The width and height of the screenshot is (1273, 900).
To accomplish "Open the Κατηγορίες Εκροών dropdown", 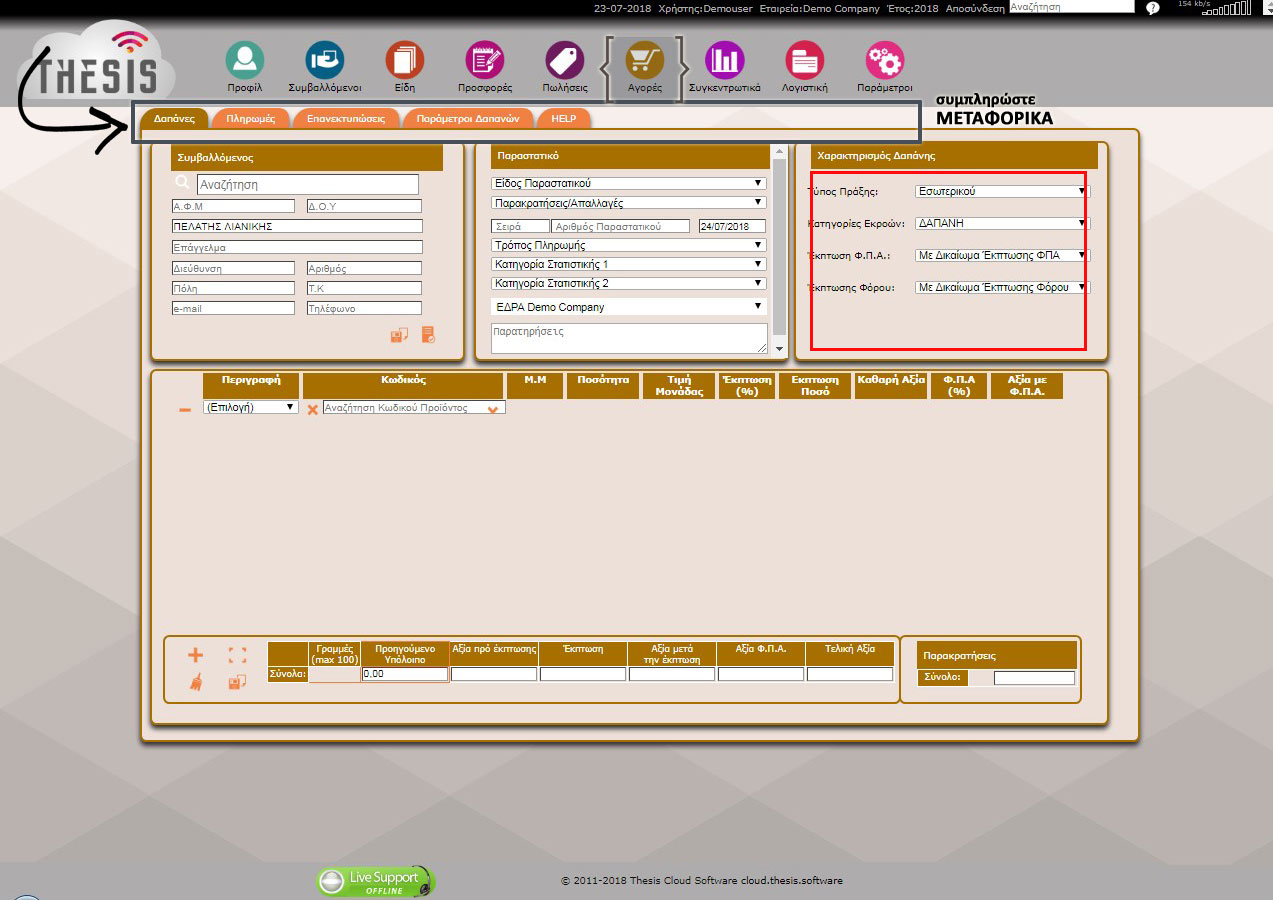I will (x=1001, y=224).
